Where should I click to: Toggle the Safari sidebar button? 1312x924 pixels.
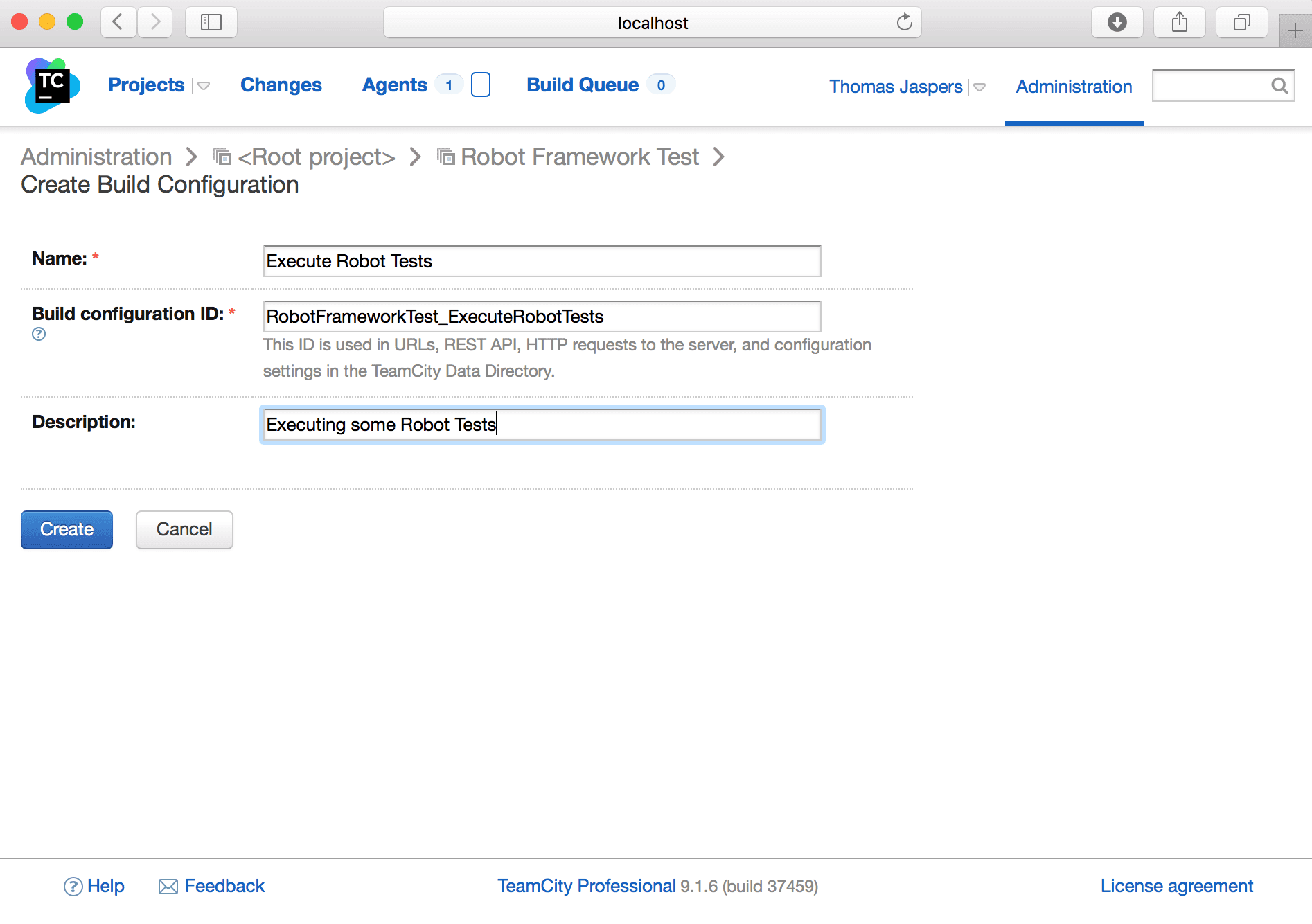click(211, 23)
